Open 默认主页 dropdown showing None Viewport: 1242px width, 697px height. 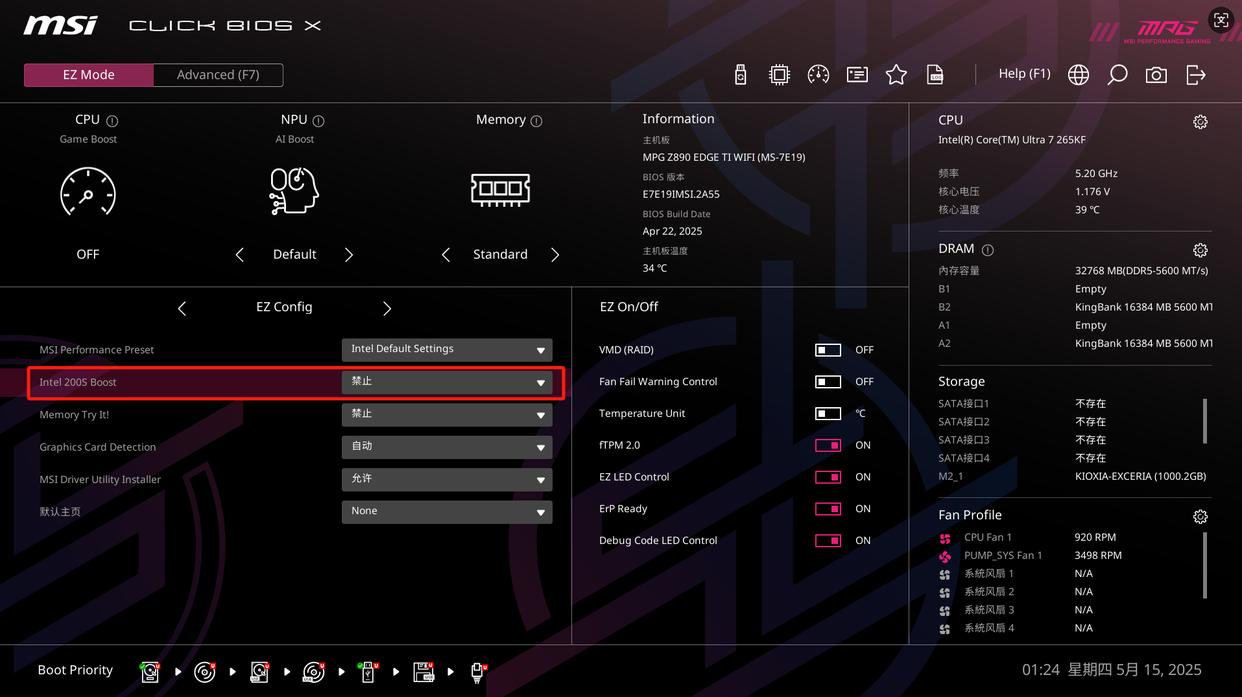click(x=447, y=511)
